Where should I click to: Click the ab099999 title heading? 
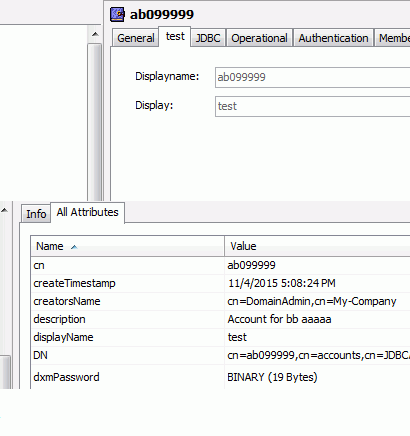162,15
